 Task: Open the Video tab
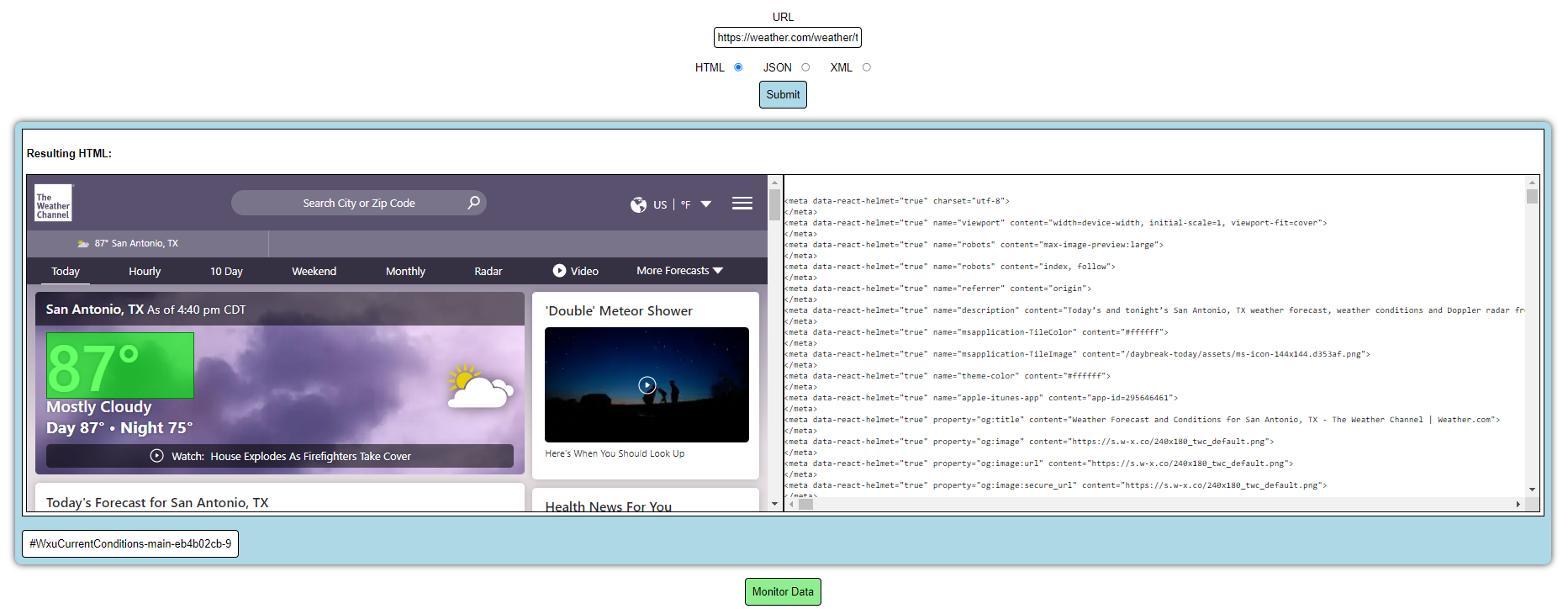pos(576,272)
